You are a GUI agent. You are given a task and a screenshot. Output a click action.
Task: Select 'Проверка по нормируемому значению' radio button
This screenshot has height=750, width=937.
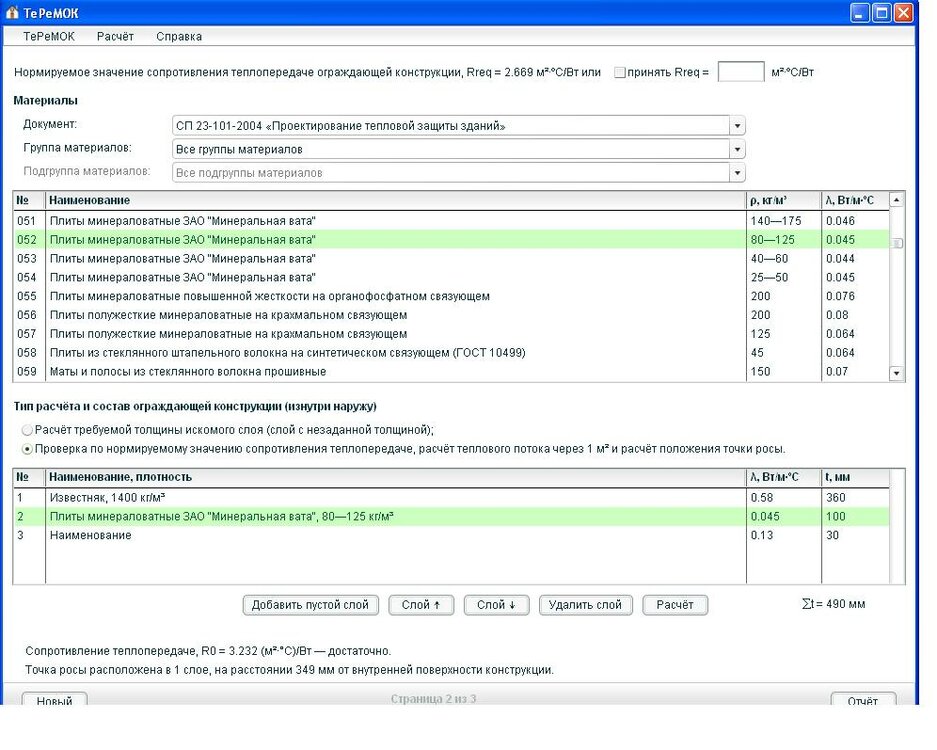pos(27,449)
